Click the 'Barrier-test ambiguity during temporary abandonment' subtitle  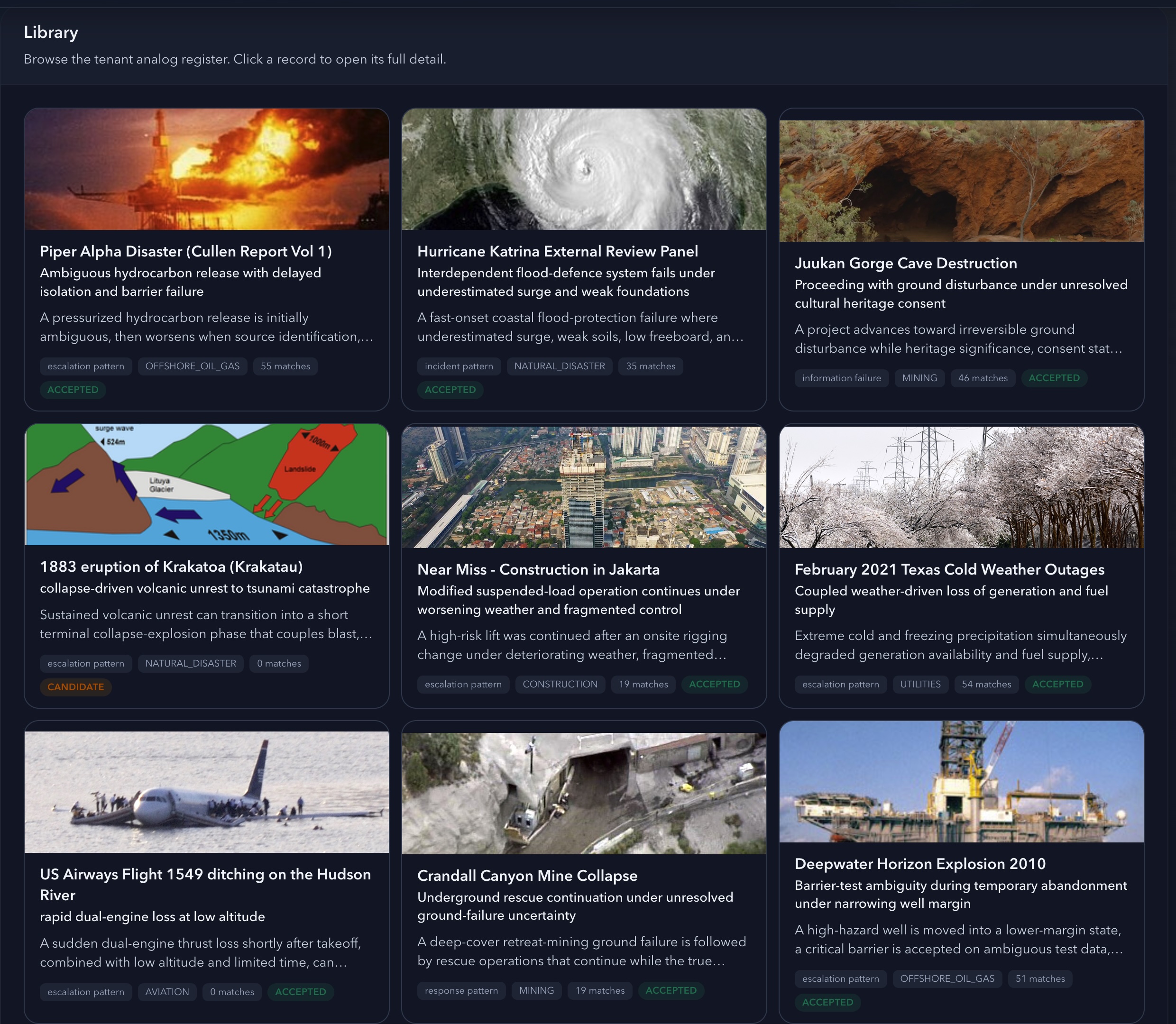coord(961,895)
